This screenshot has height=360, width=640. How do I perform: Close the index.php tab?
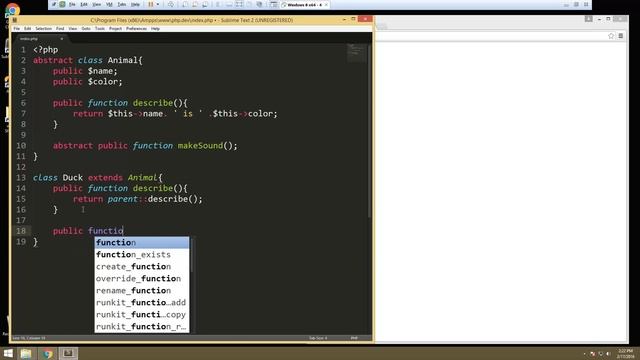62,39
